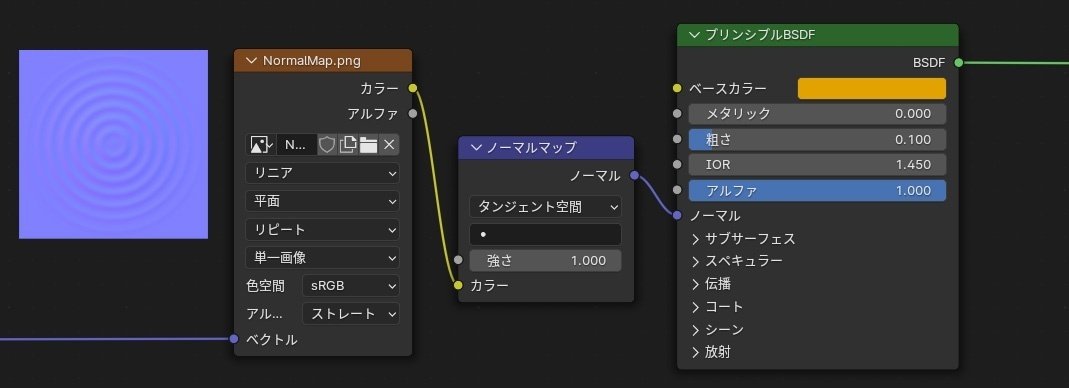Click the 強さ input socket
Image resolution: width=1069 pixels, height=388 pixels.
pyautogui.click(x=458, y=260)
